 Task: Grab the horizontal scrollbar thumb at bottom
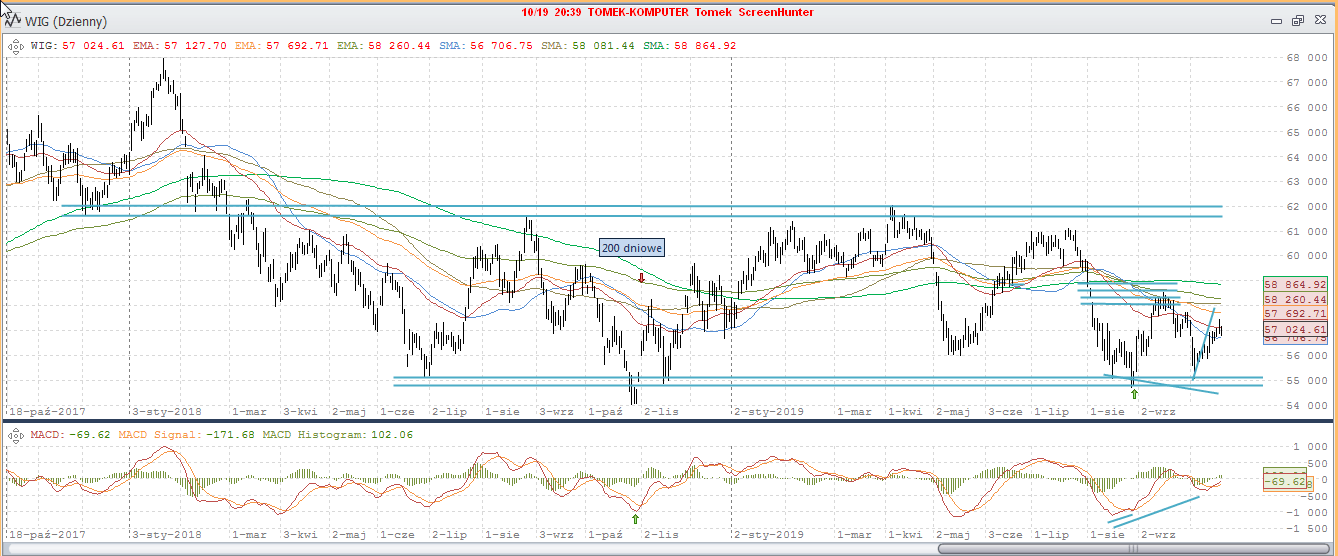[1128, 548]
